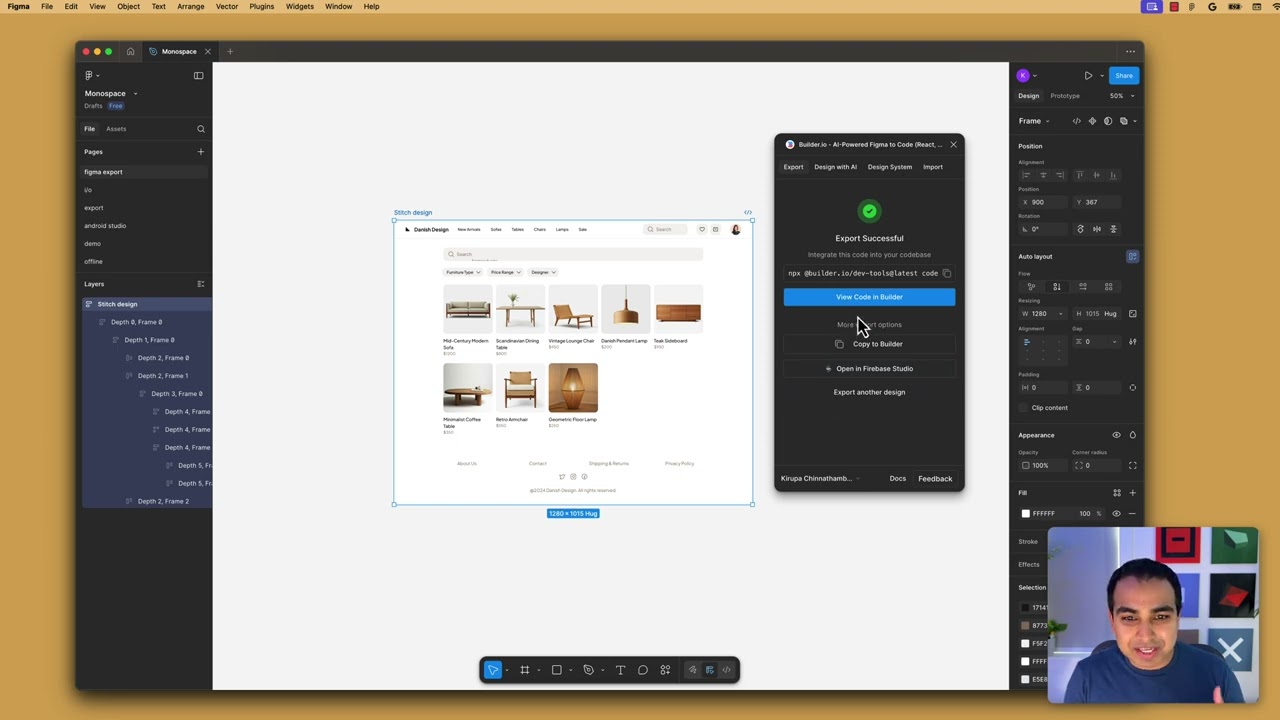The width and height of the screenshot is (1280, 720).
Task: Open the Plugins menu in menu bar
Action: (x=261, y=7)
